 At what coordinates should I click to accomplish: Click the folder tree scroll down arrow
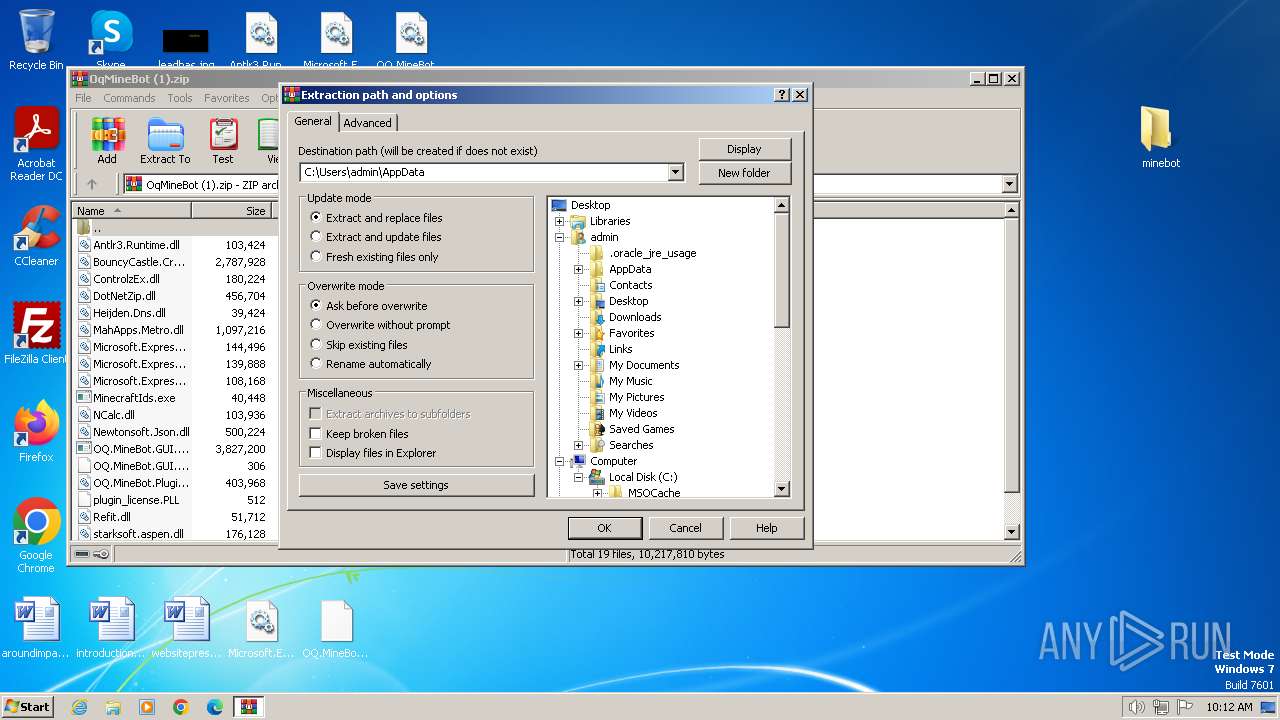coord(782,489)
